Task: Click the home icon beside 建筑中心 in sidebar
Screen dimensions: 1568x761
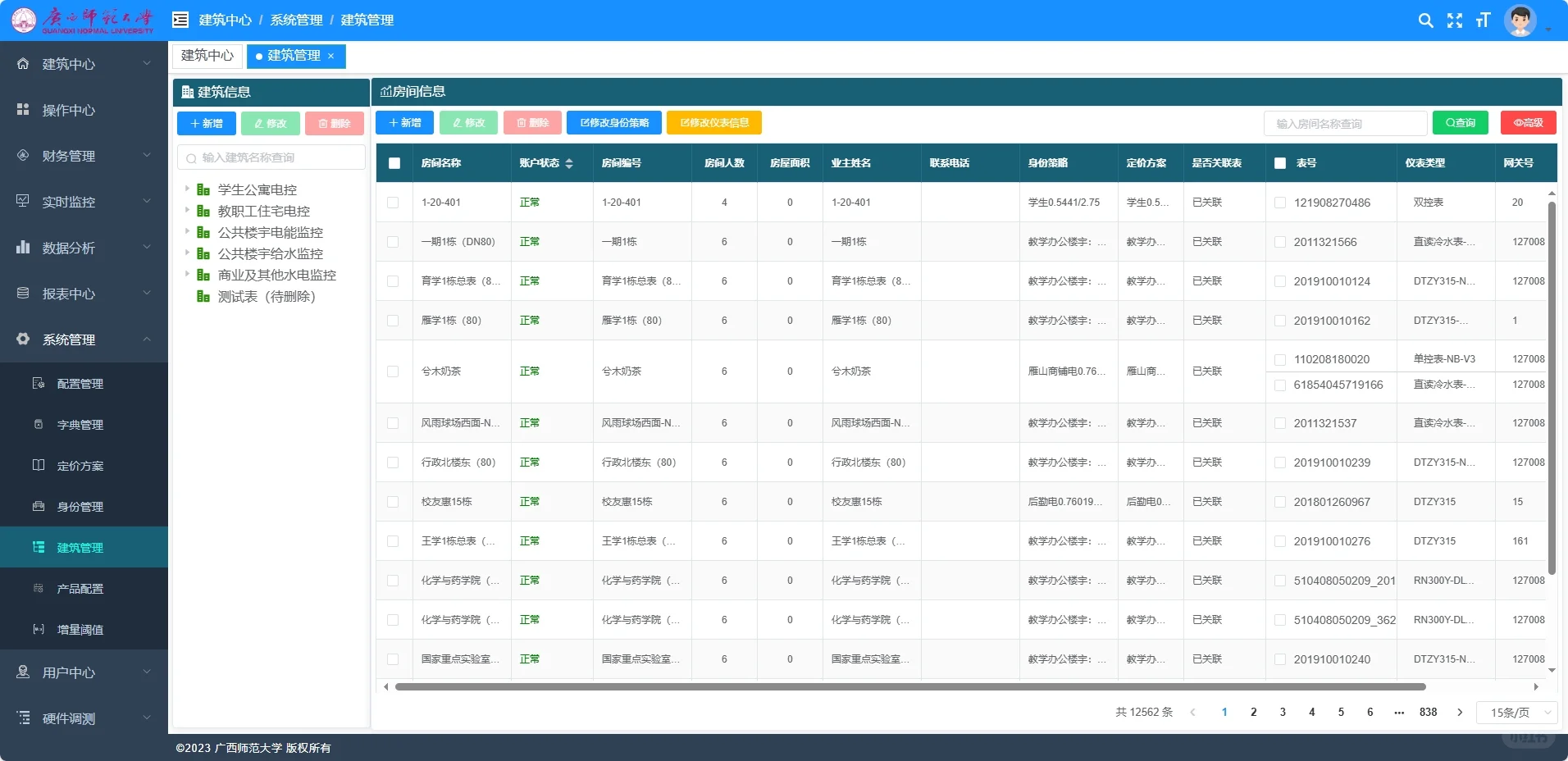Action: [23, 63]
